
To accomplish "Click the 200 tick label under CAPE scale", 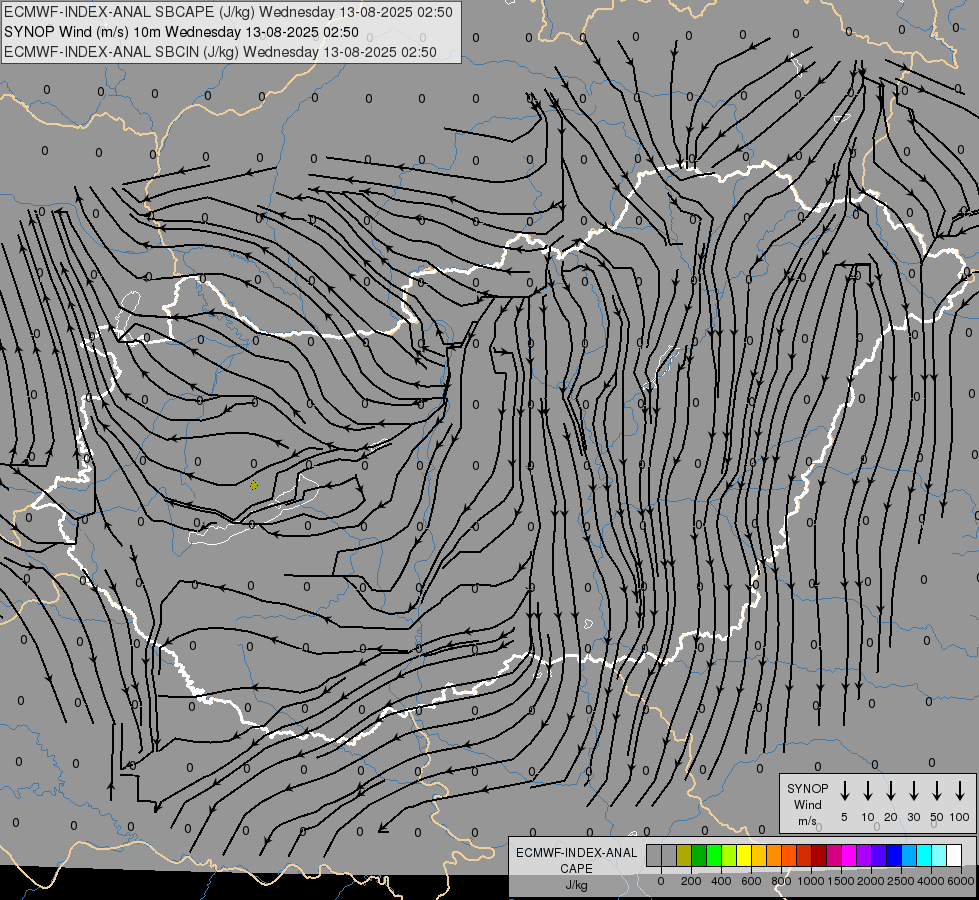I will tap(691, 881).
